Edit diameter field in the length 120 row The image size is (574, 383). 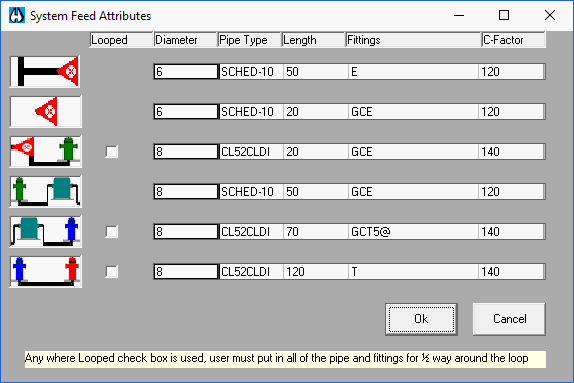pyautogui.click(x=186, y=272)
